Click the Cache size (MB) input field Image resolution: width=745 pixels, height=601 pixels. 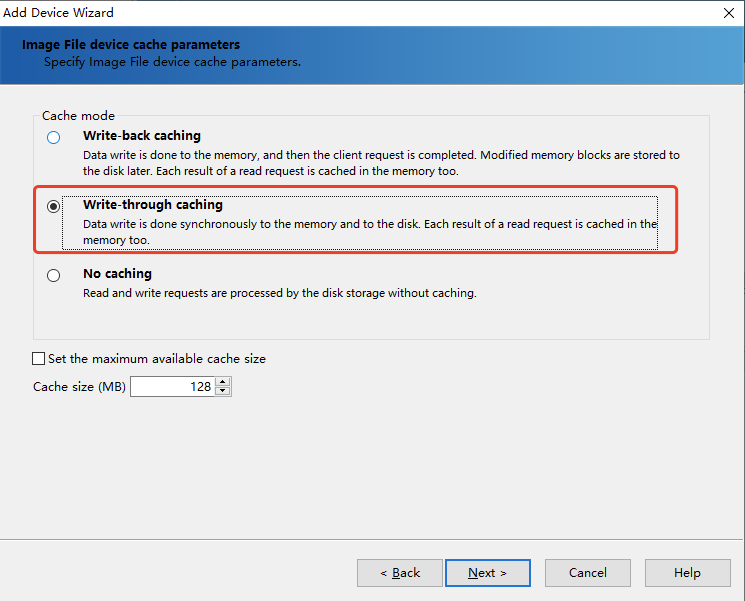172,387
